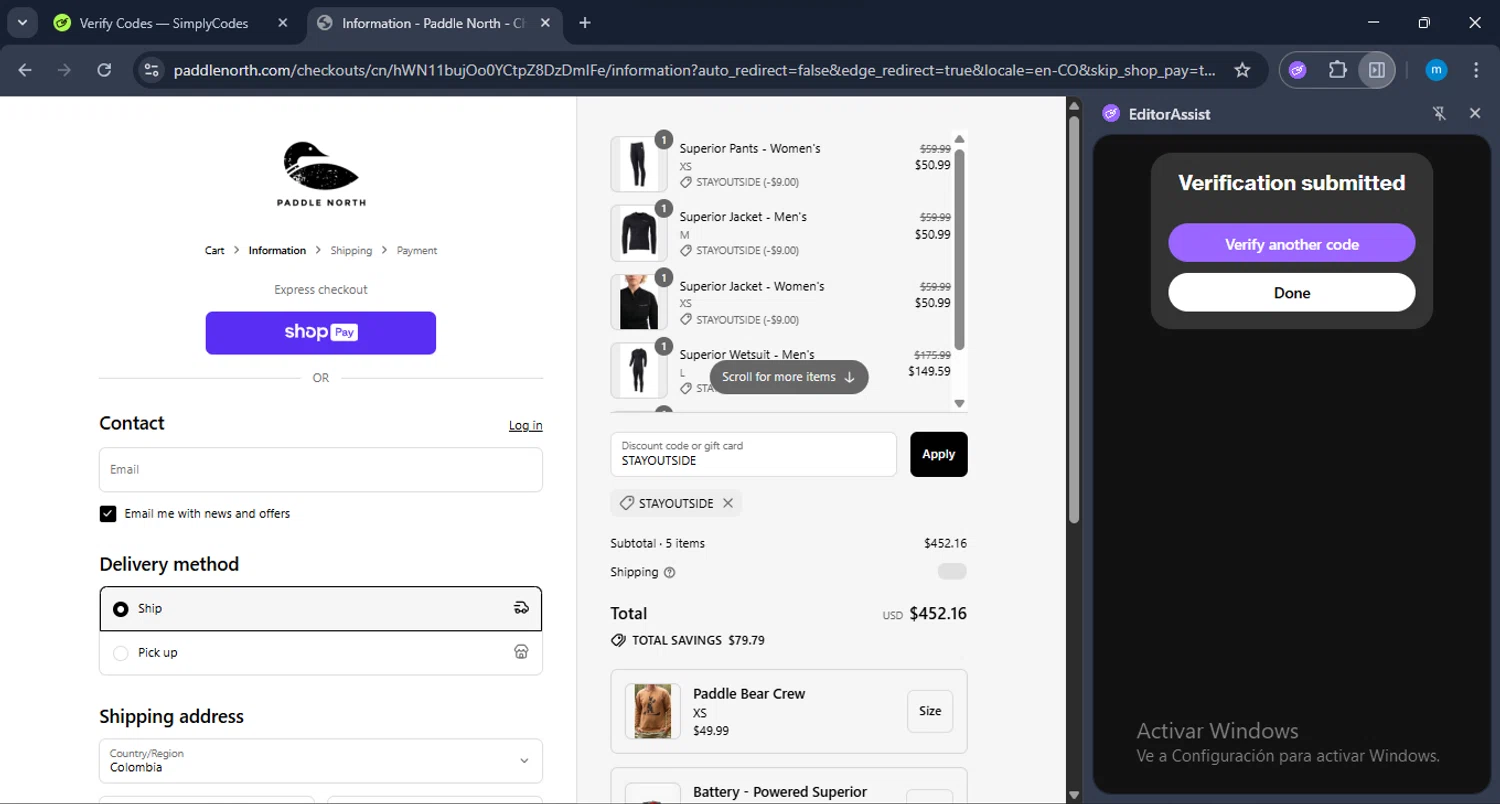Pay with Shop Pay express button
1500x804 pixels.
tap(321, 333)
